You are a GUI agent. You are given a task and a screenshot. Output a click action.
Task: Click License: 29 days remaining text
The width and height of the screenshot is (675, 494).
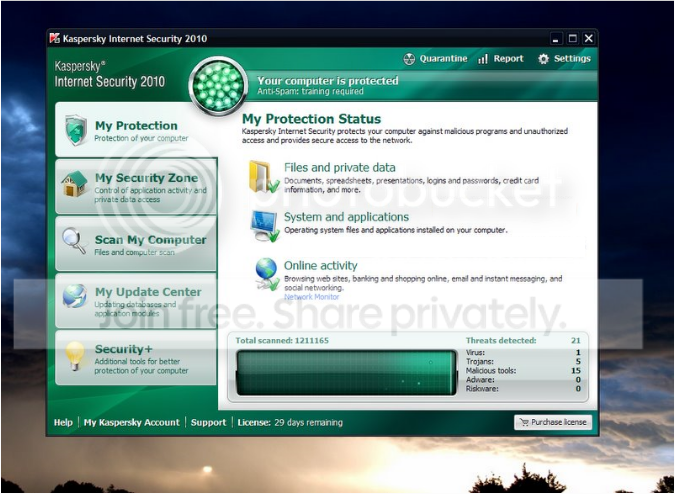click(290, 422)
